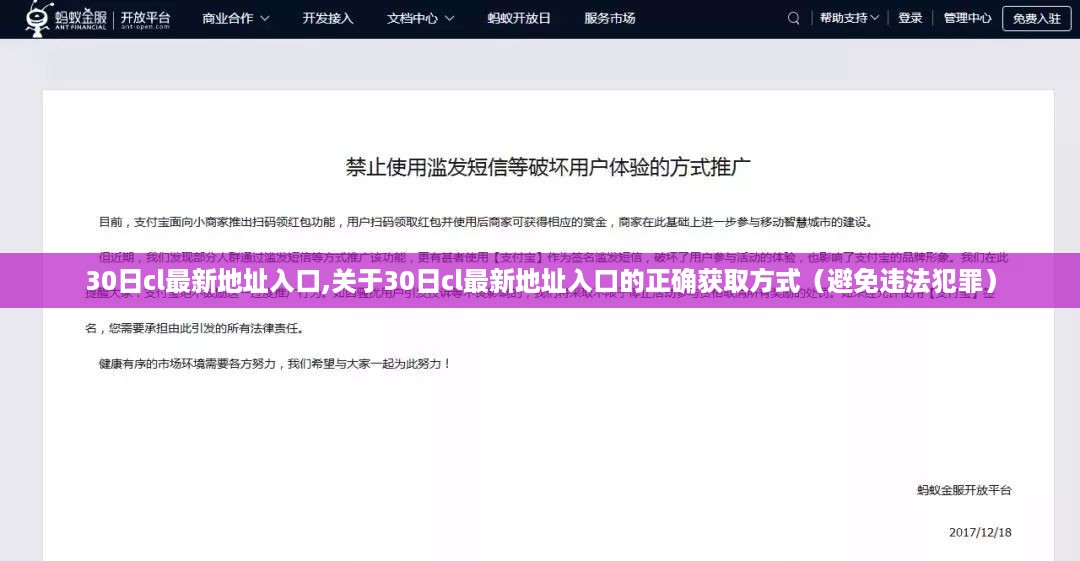Click the Ant Financial ant logo
The width and height of the screenshot is (1080, 561).
tap(38, 17)
